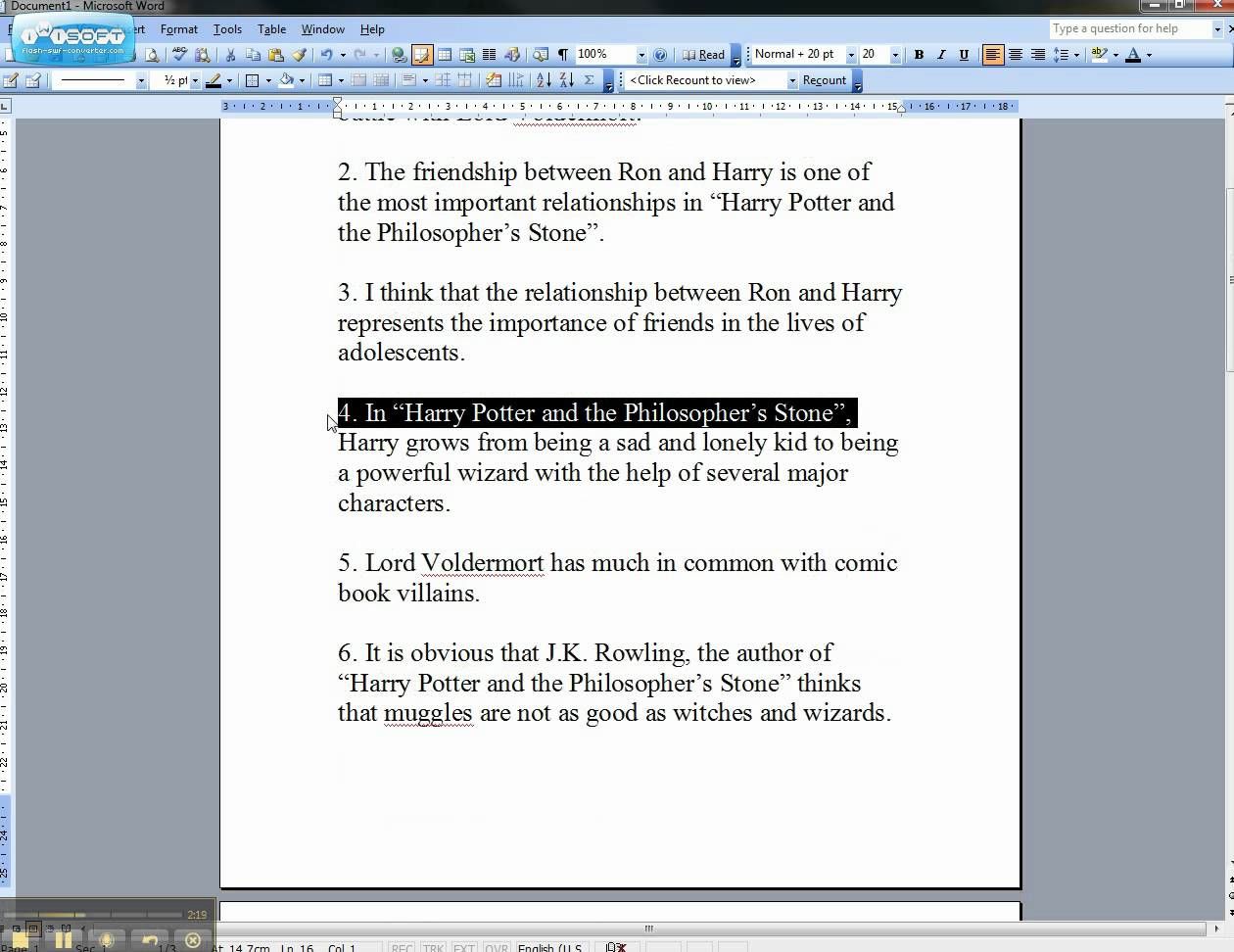
Task: Click the Align Center icon
Action: point(1016,55)
